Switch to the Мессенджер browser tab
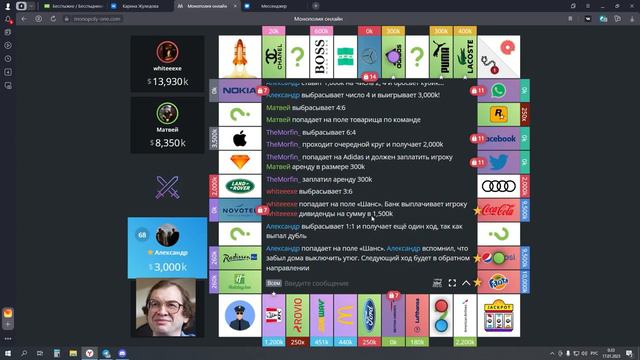640x360 pixels. pos(273,6)
